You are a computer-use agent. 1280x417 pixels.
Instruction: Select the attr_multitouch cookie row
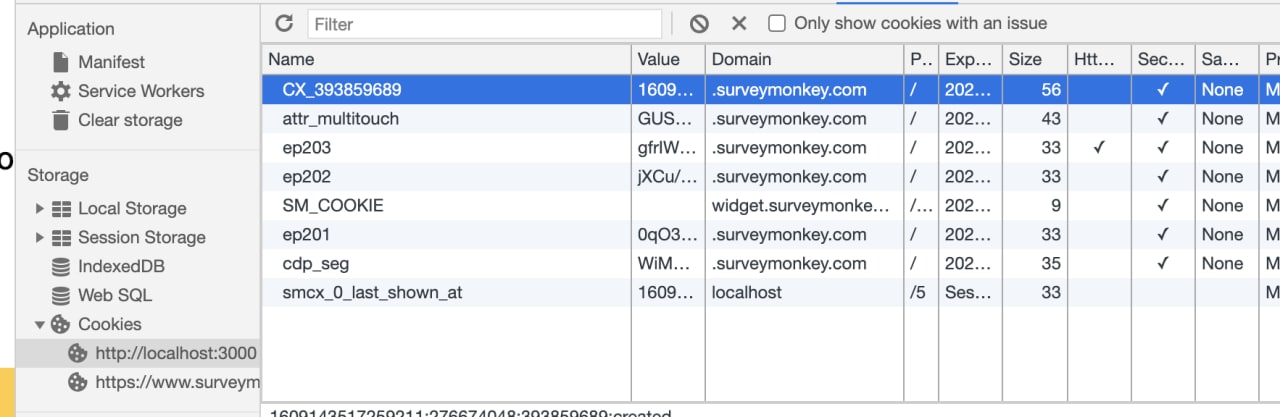771,118
